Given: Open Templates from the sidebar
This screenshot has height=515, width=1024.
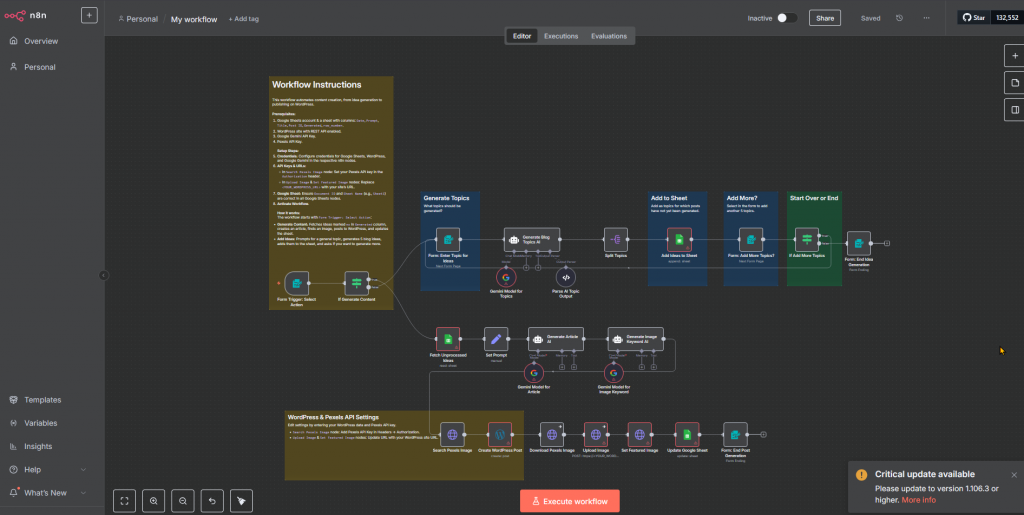Looking at the screenshot, I should pos(42,400).
